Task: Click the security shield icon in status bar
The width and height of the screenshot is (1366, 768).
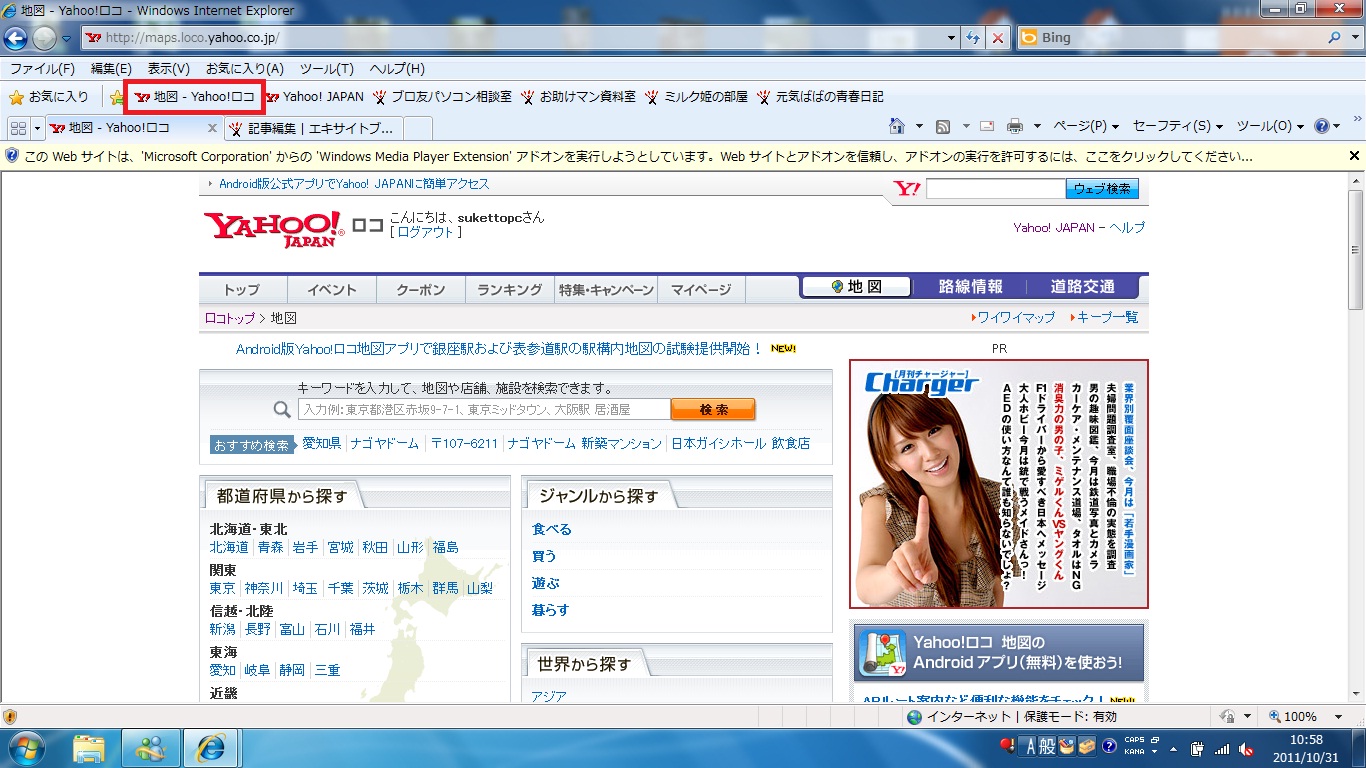Action: click(10, 717)
